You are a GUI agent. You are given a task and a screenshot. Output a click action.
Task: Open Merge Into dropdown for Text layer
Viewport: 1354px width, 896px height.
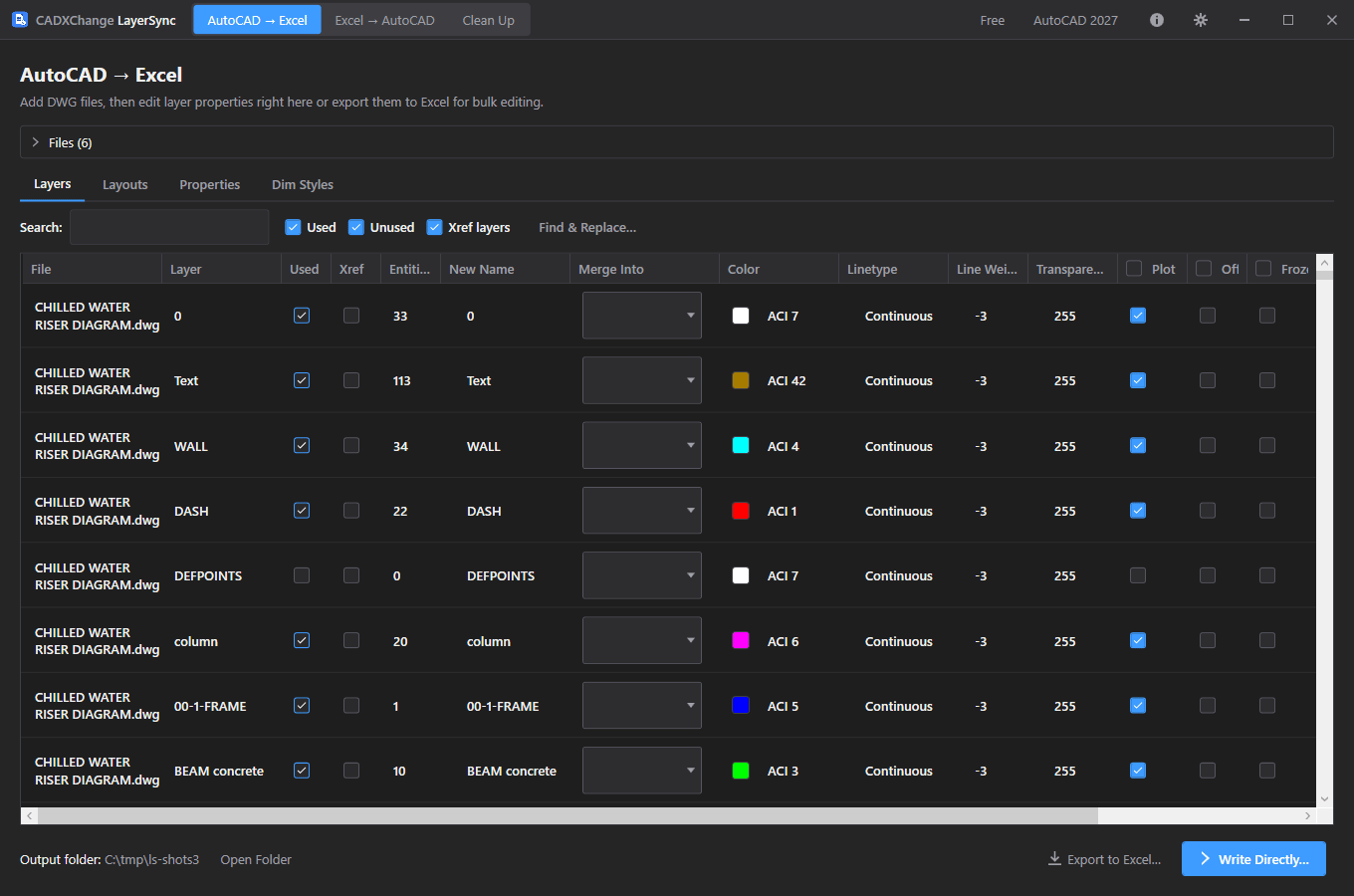[x=642, y=380]
